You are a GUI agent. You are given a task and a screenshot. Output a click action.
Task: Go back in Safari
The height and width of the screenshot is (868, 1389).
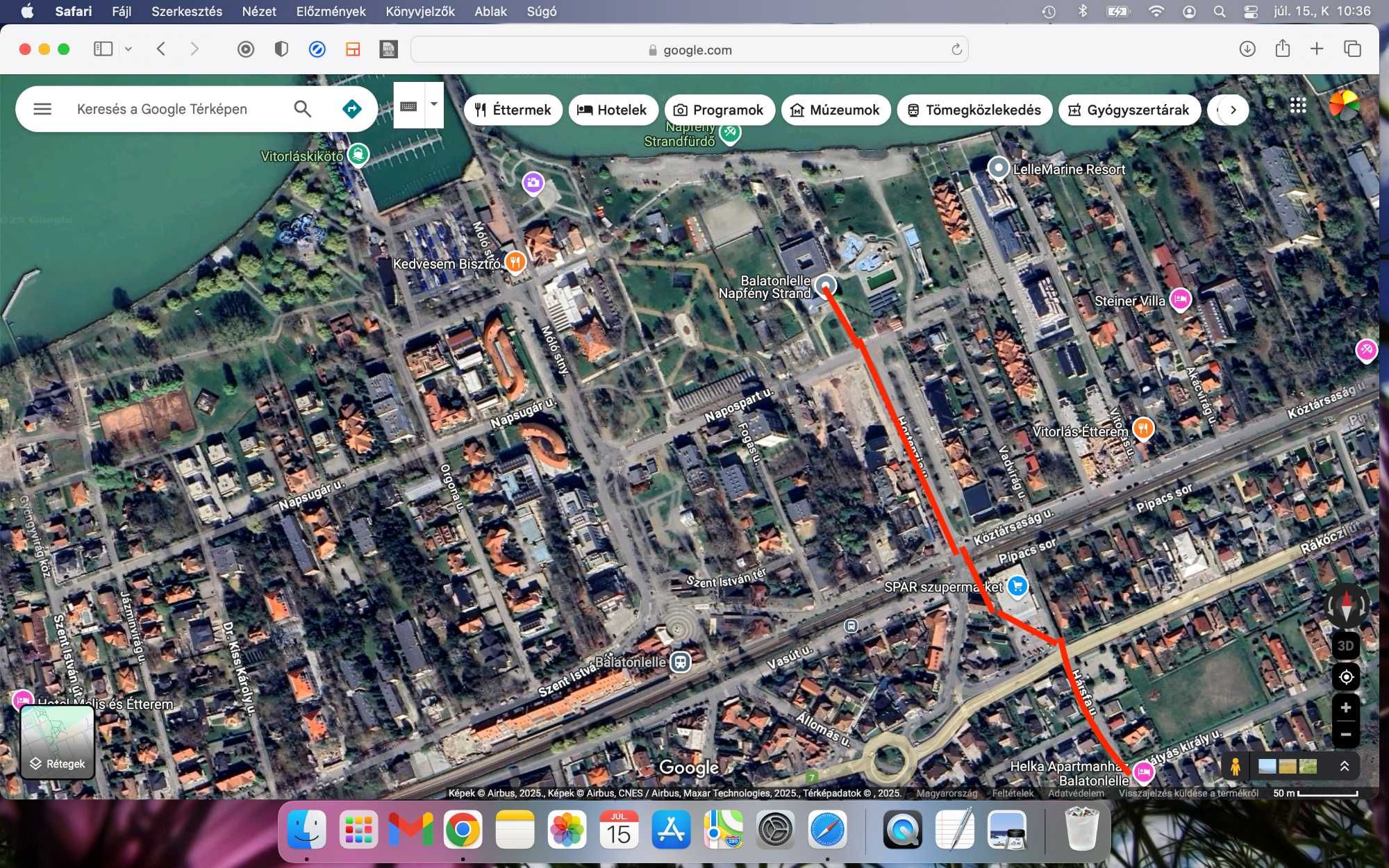[161, 49]
